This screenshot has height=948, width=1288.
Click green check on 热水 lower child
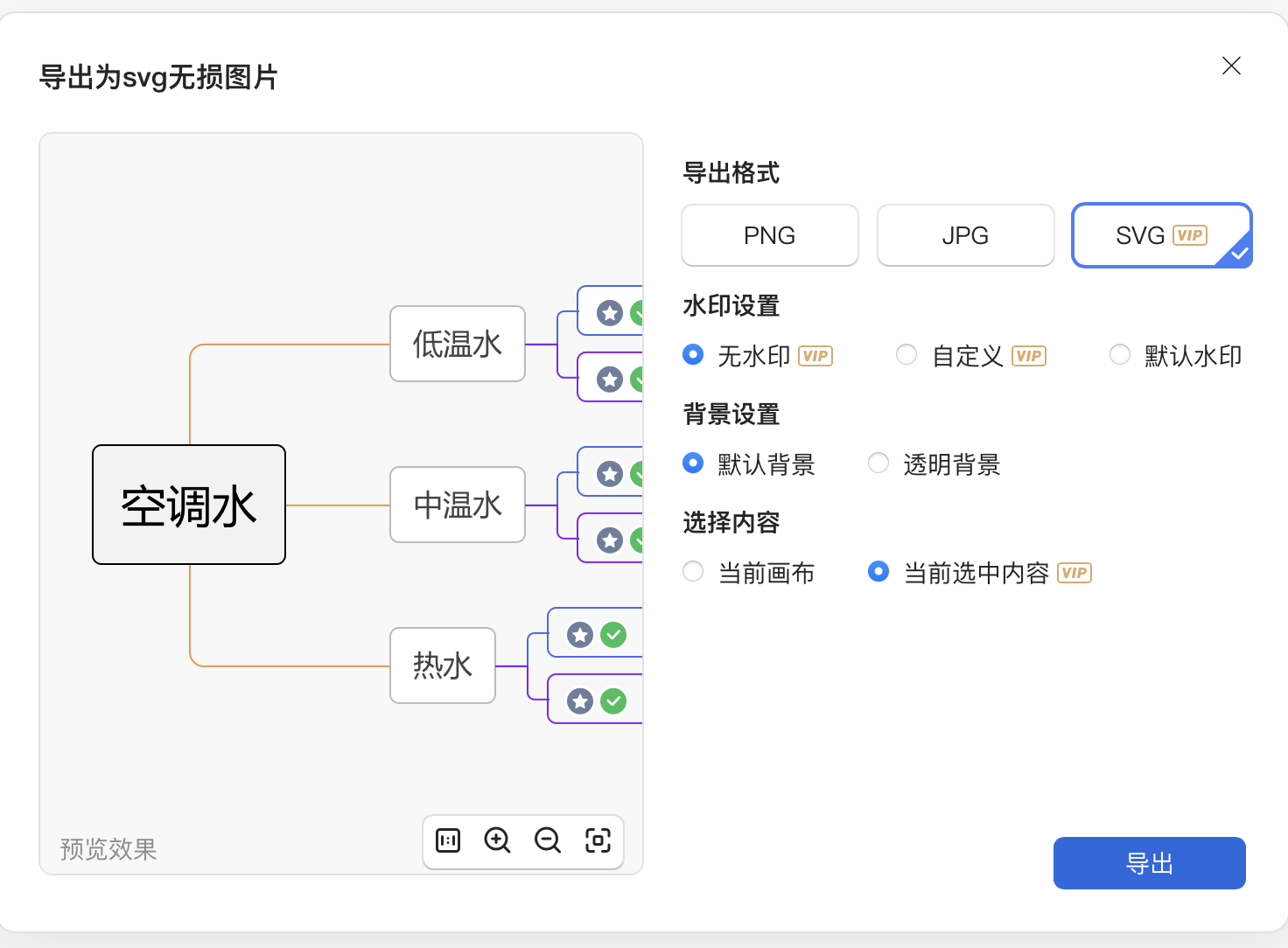pyautogui.click(x=613, y=701)
